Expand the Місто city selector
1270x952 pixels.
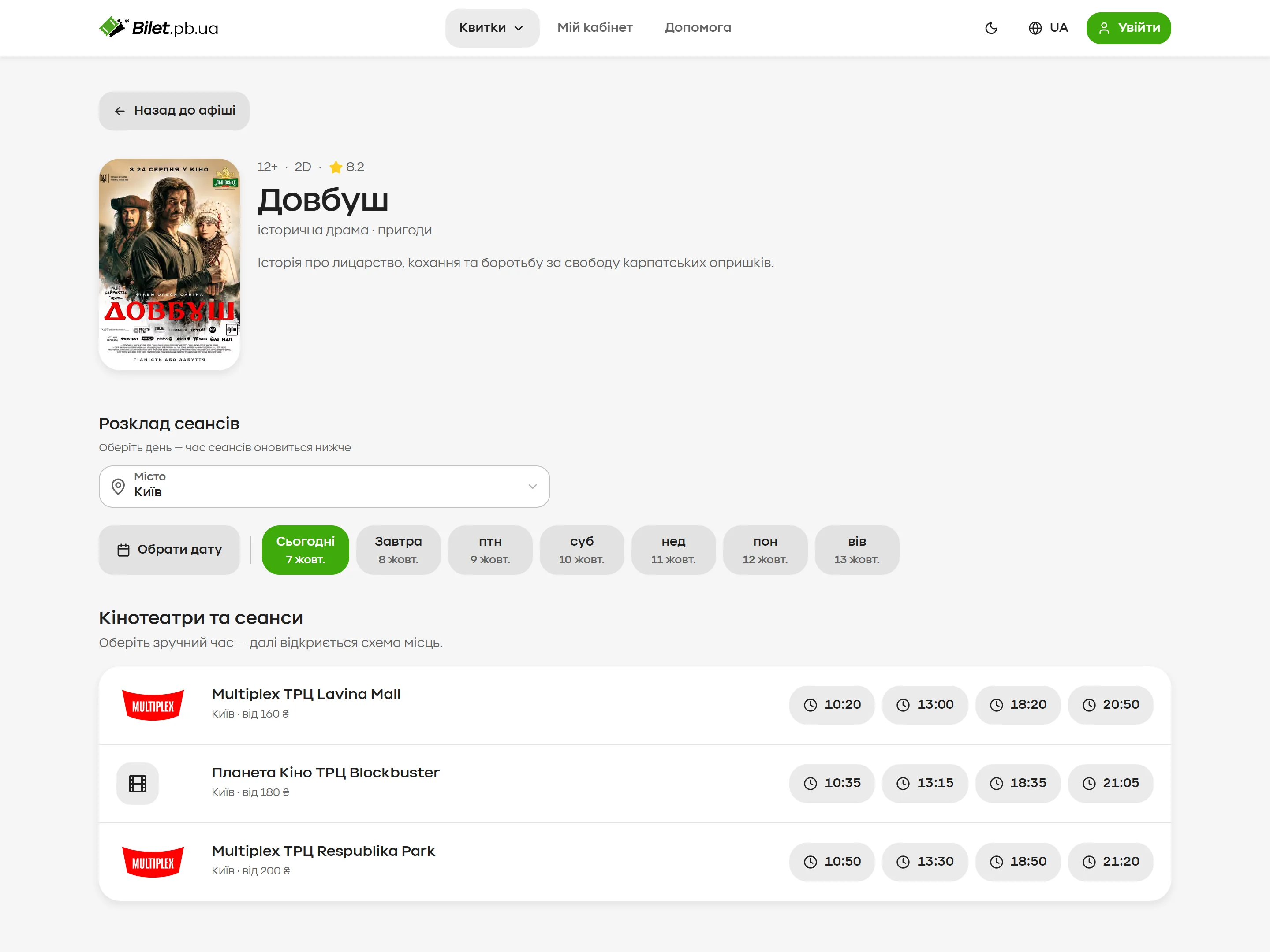click(x=325, y=487)
